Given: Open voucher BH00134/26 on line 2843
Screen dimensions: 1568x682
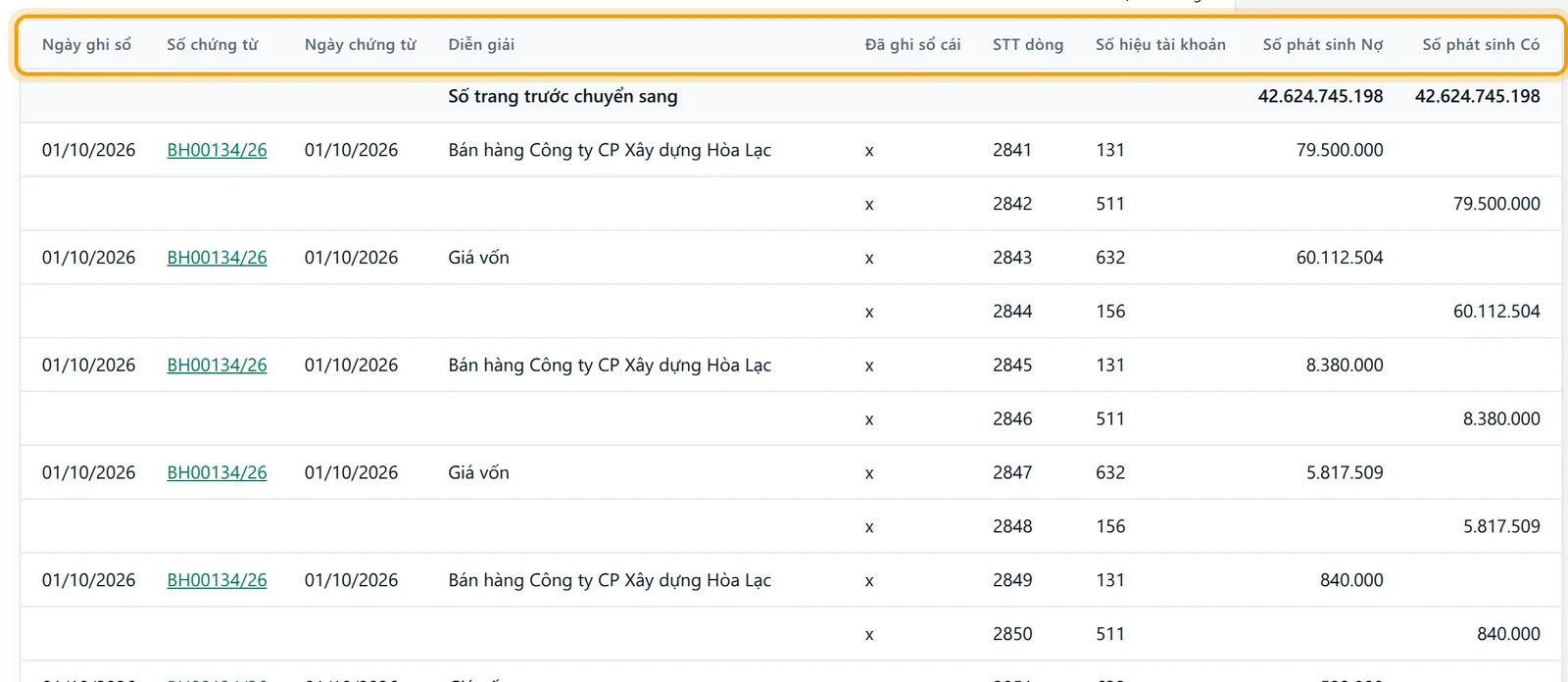Looking at the screenshot, I should pyautogui.click(x=217, y=258).
